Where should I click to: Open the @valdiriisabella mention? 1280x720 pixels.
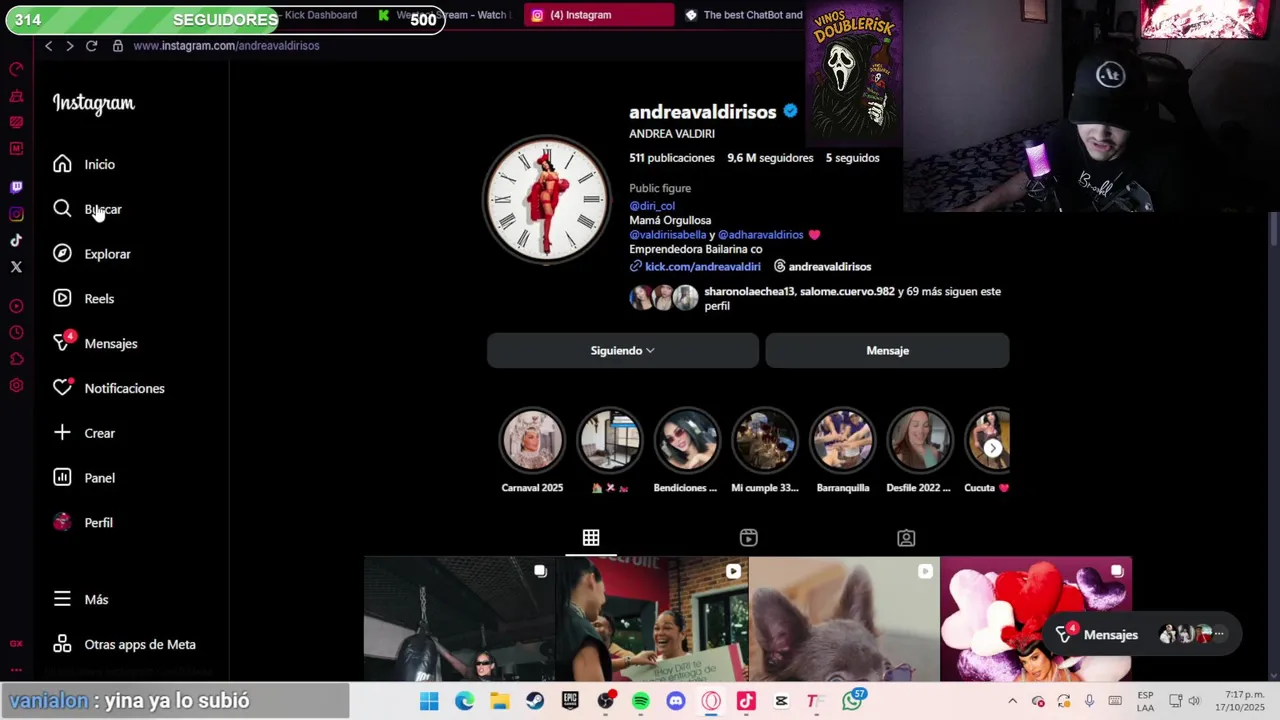668,235
